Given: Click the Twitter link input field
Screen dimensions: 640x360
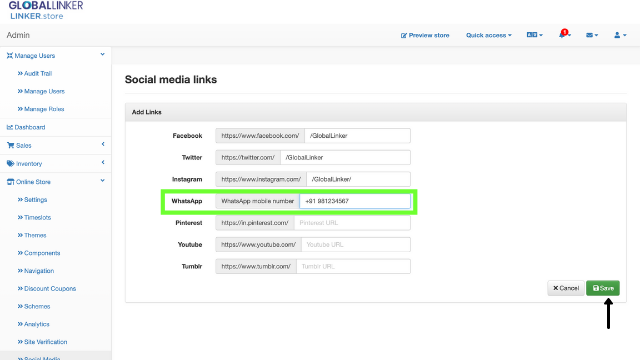Looking at the screenshot, I should 345,158.
